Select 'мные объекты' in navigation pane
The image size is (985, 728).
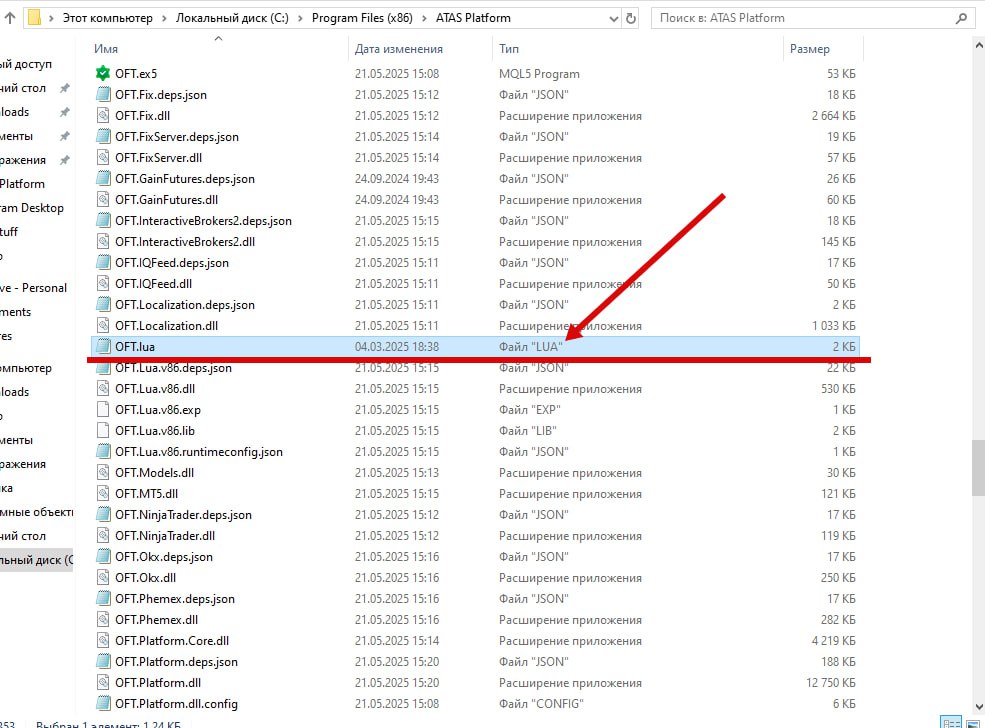pos(36,512)
